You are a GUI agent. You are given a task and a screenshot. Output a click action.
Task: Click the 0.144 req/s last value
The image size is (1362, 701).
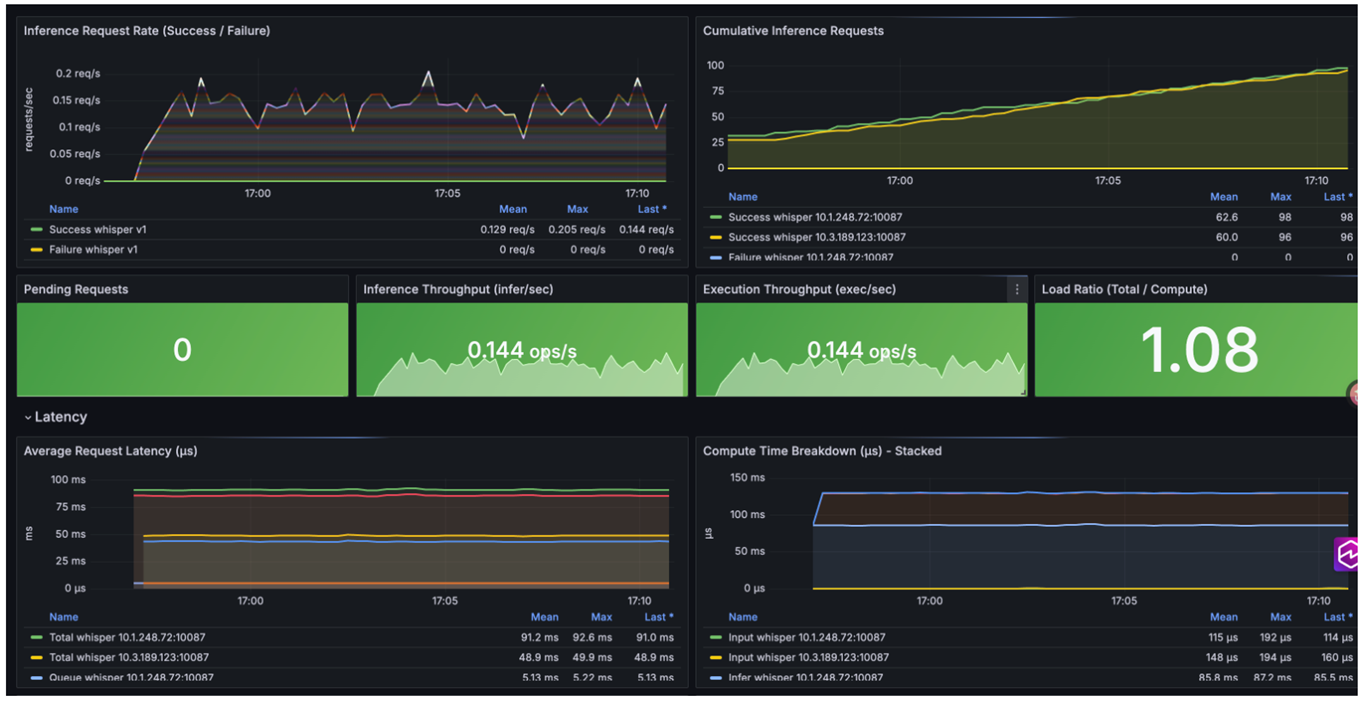[x=646, y=229]
